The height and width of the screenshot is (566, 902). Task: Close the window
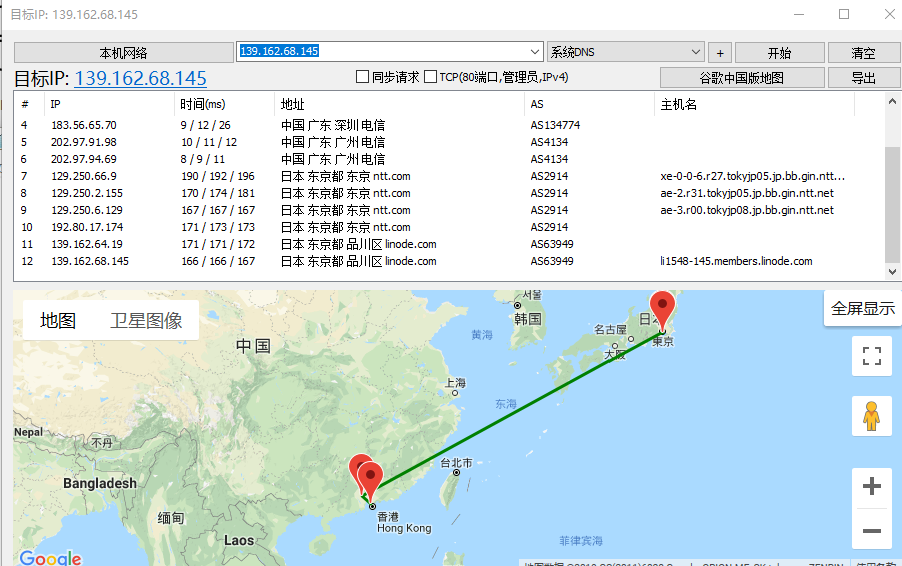(889, 14)
